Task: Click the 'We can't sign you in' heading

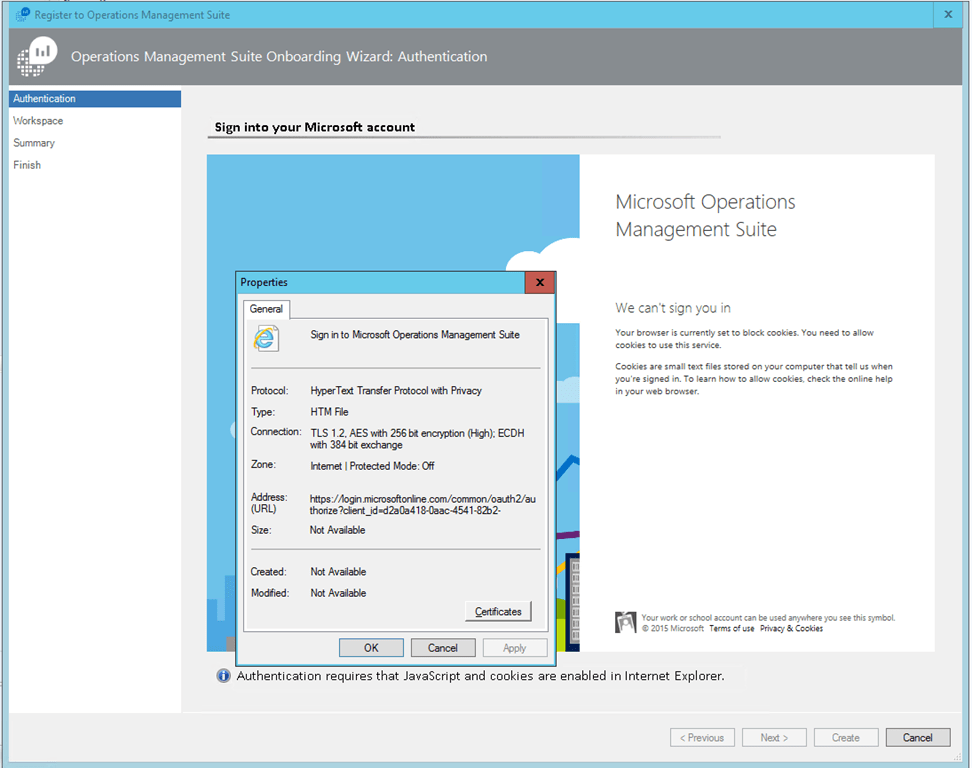Action: 673,308
